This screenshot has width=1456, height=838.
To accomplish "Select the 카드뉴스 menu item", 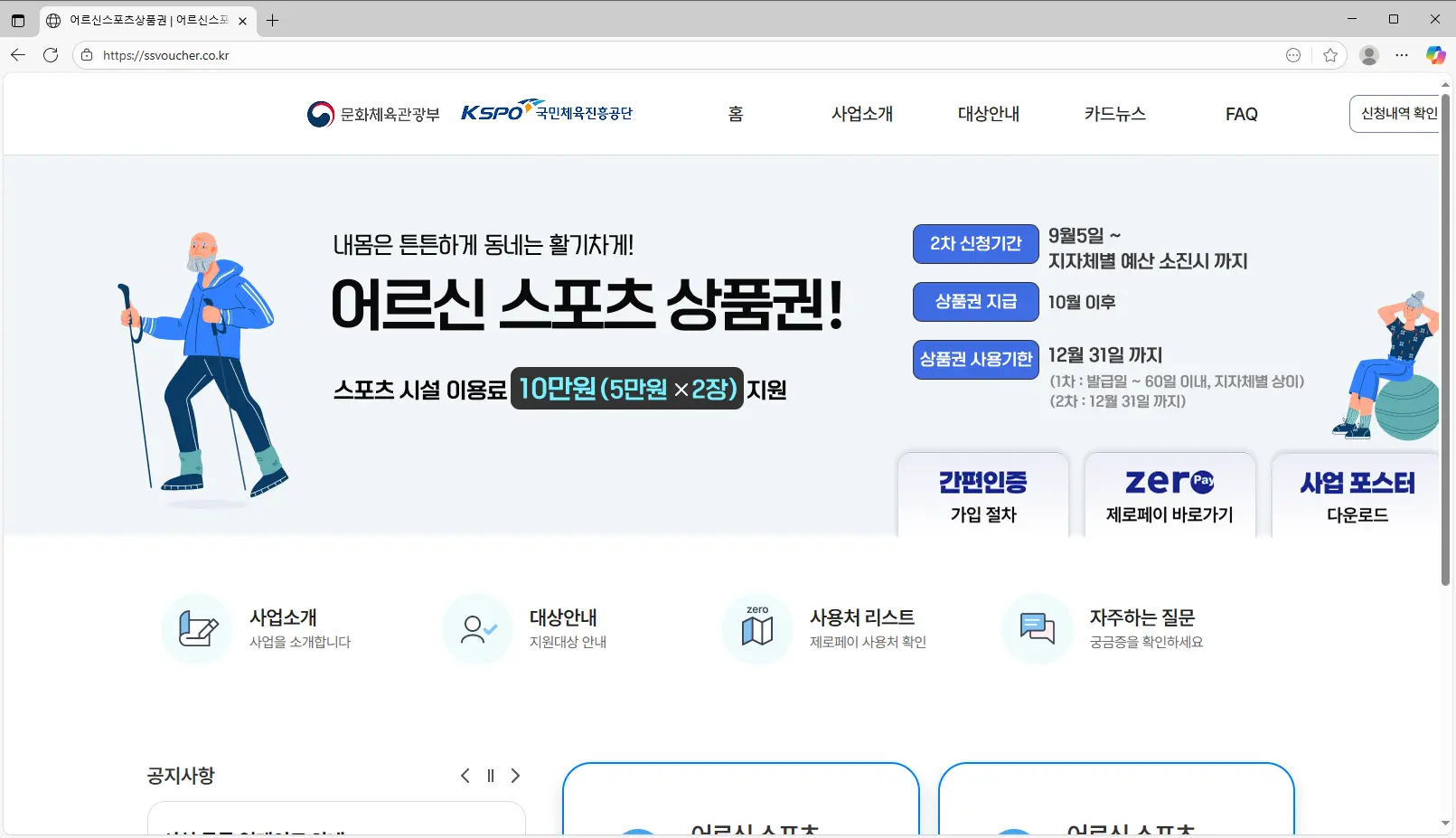I will 1114,114.
